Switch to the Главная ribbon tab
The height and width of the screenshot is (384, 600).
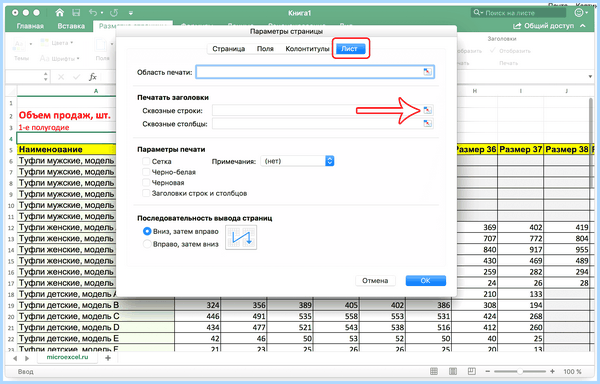30,26
